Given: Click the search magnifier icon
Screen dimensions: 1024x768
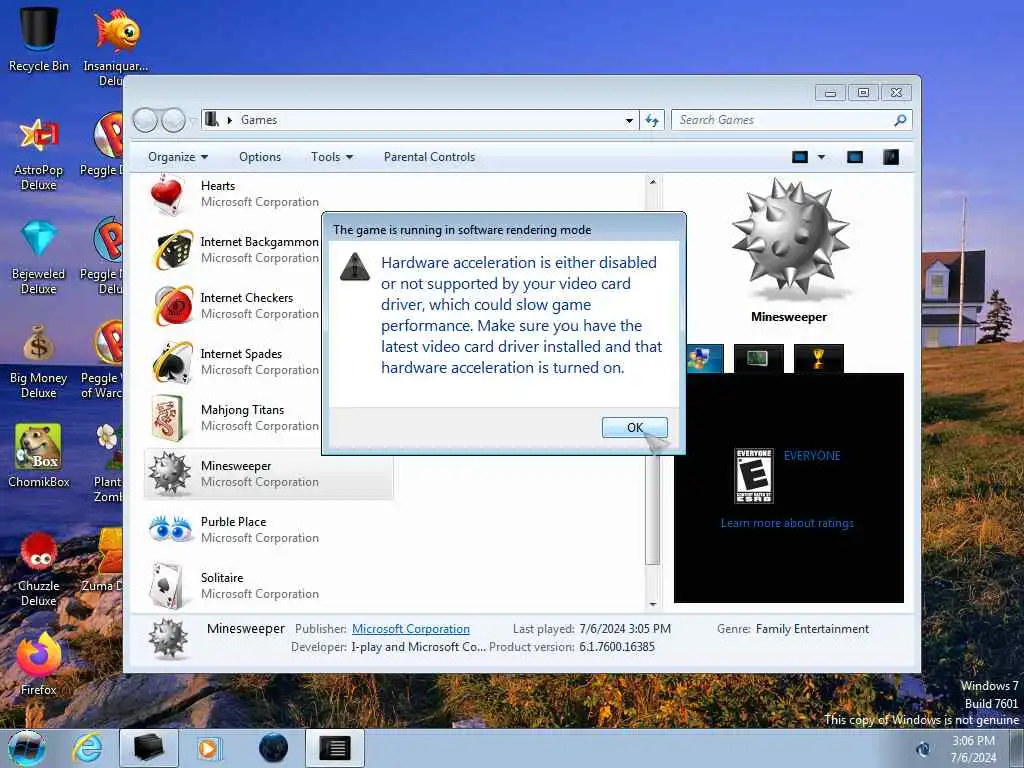Looking at the screenshot, I should (901, 120).
